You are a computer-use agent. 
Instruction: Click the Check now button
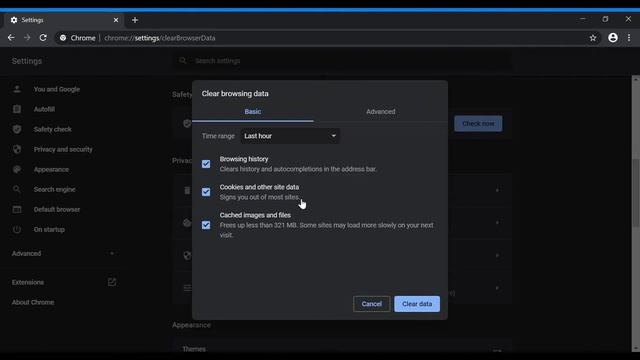pyautogui.click(x=478, y=123)
